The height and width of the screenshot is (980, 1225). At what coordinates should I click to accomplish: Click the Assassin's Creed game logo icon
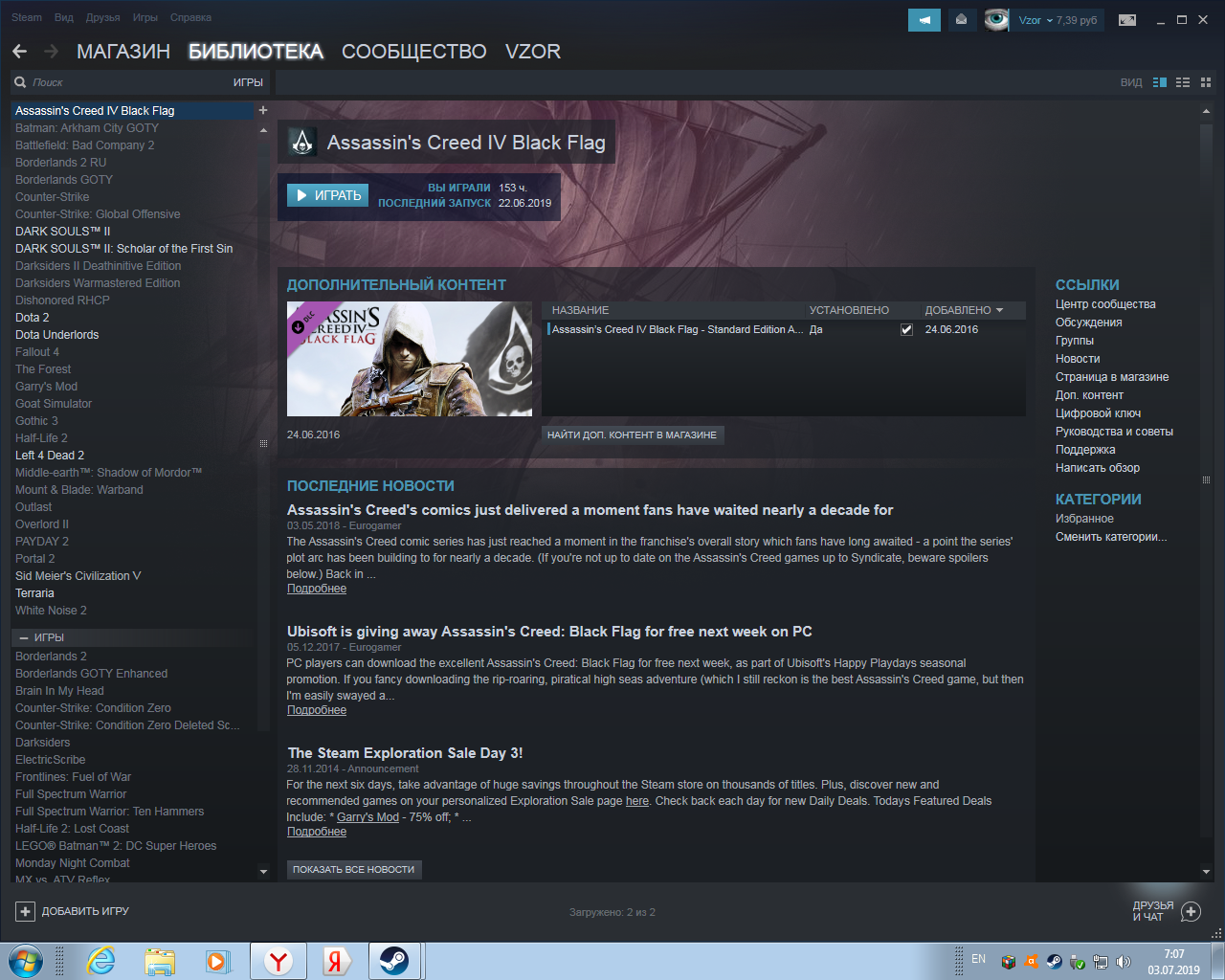(x=302, y=143)
